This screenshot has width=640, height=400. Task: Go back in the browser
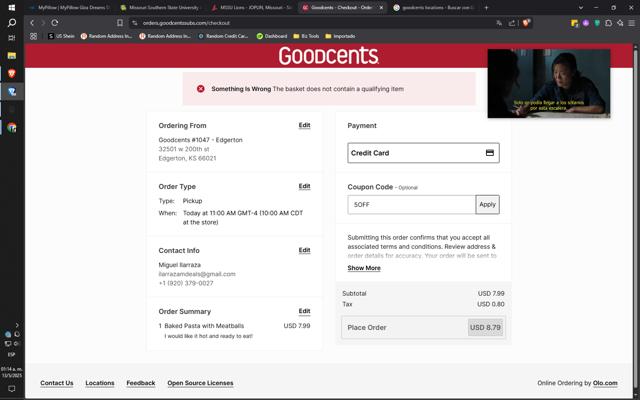(32, 23)
